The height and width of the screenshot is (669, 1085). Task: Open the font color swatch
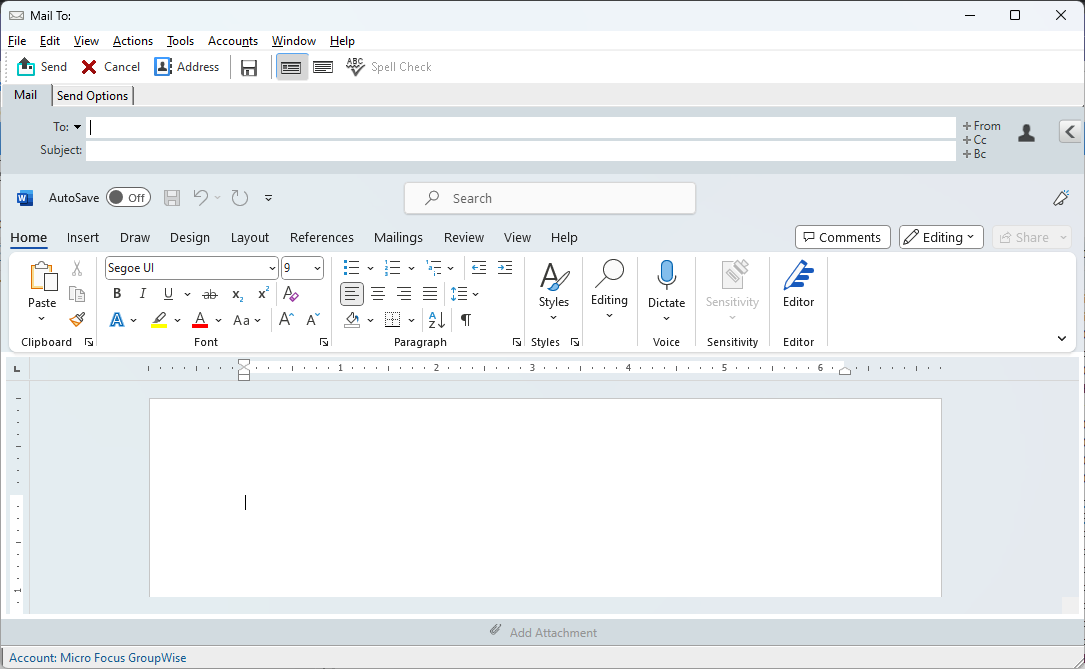[200, 319]
